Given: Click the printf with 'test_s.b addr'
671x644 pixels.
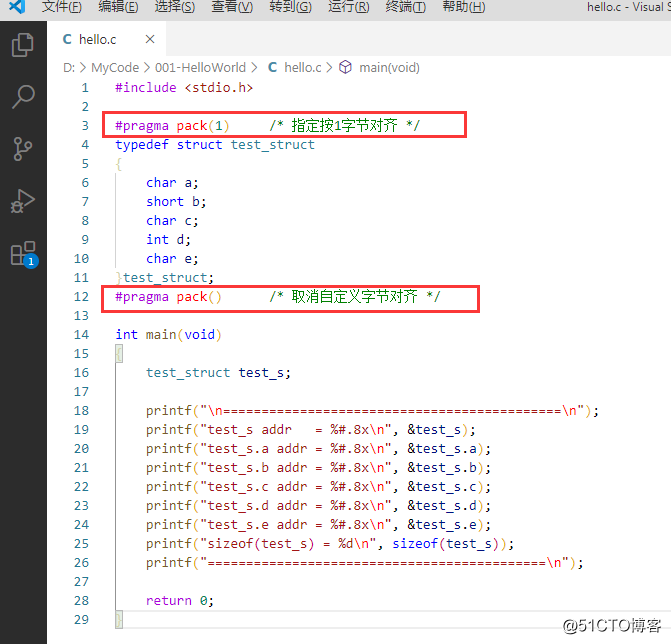Looking at the screenshot, I should coord(318,468).
